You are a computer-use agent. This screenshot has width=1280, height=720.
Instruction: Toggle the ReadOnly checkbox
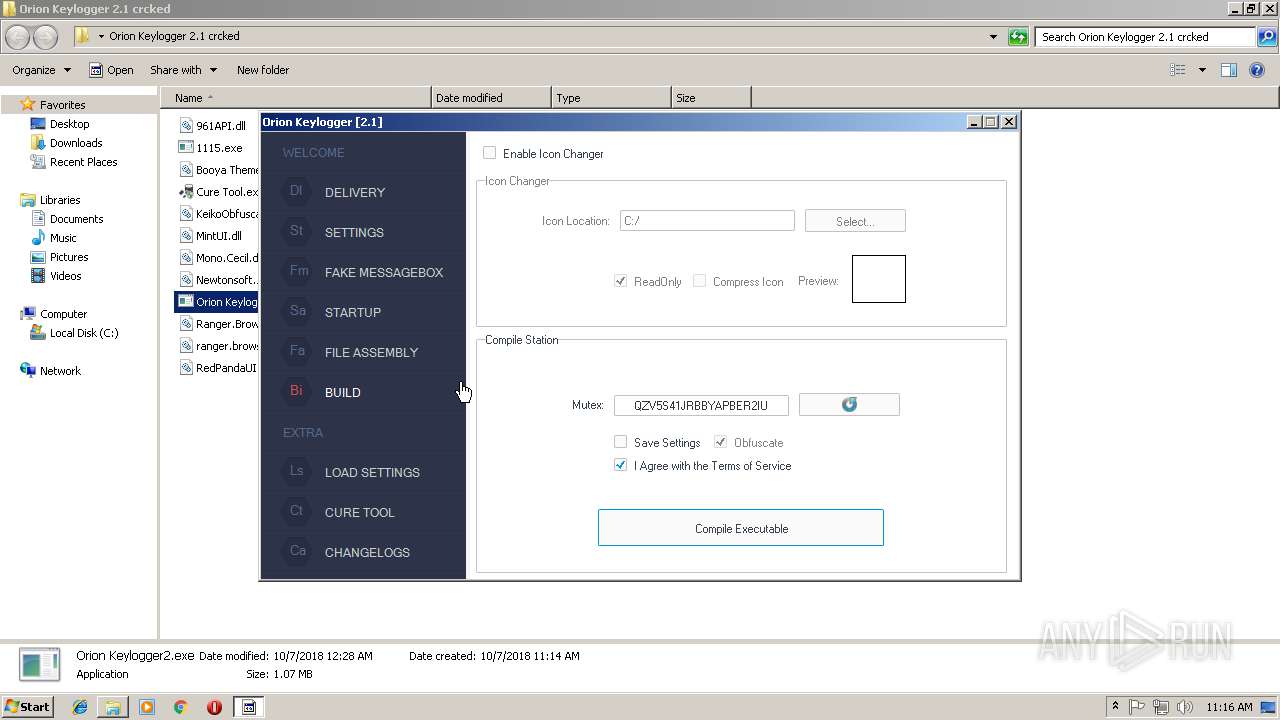point(620,281)
